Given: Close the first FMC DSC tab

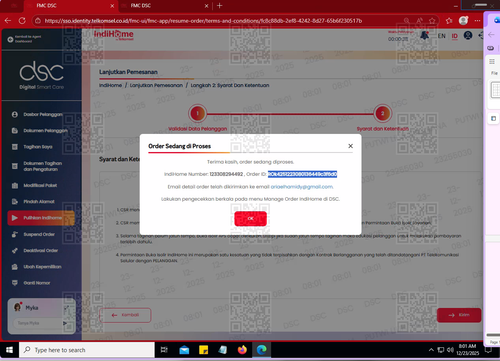Looking at the screenshot, I should (112, 6).
